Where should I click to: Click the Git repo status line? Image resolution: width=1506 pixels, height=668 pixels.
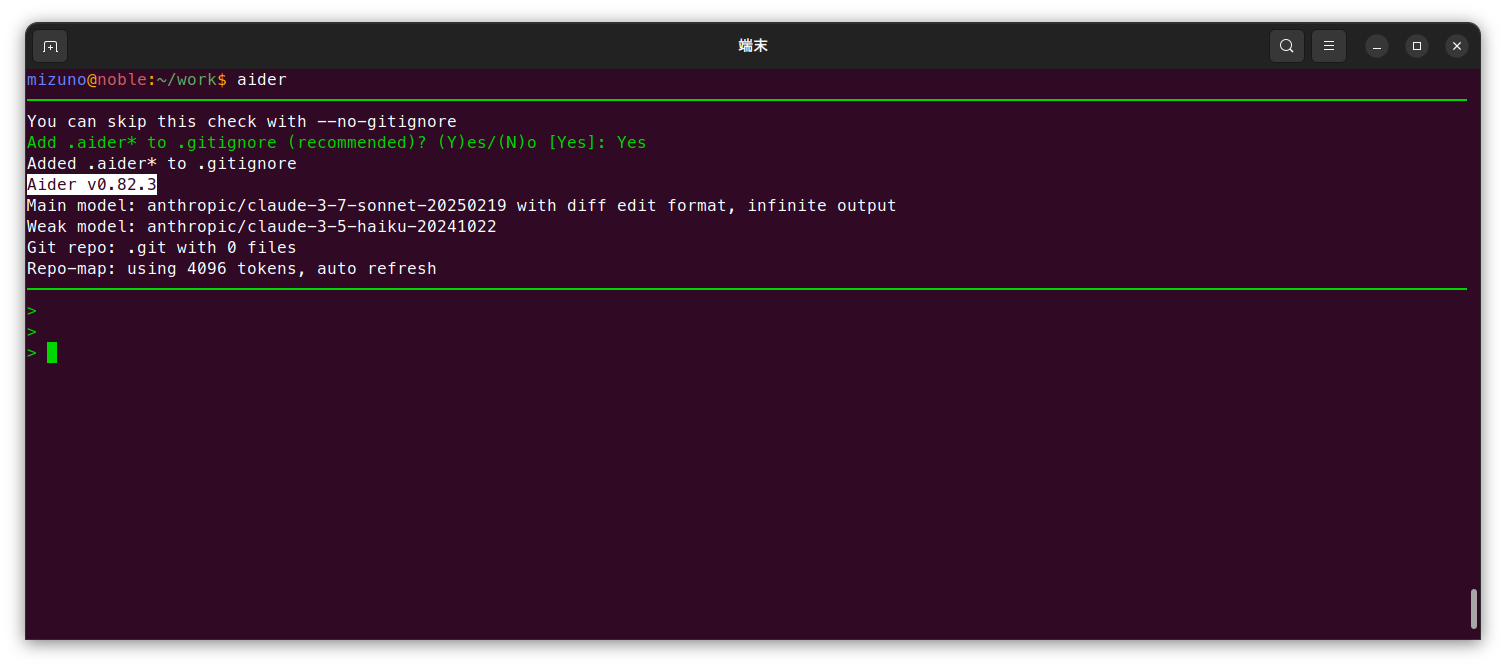tap(161, 248)
